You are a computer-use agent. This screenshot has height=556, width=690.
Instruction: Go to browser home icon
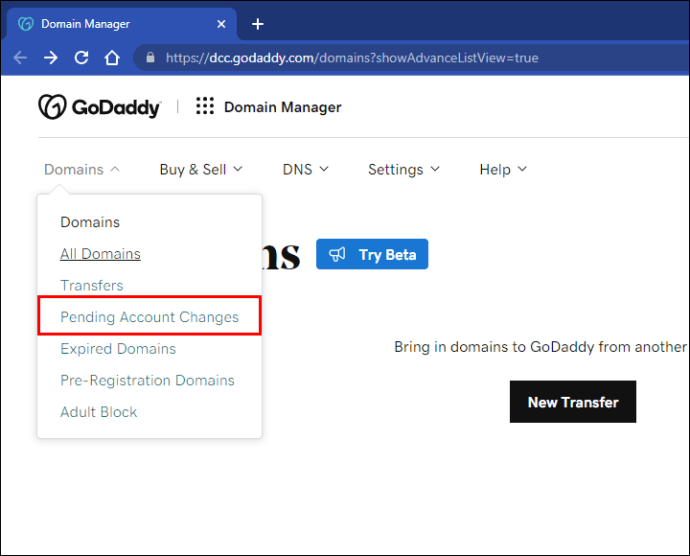[x=112, y=58]
